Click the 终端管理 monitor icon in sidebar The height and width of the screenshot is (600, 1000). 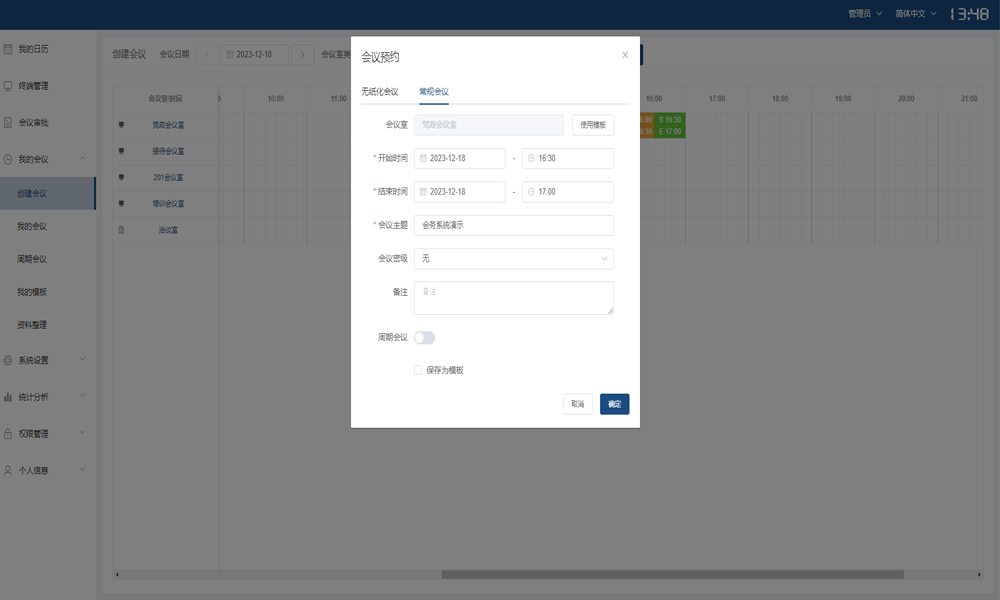[x=8, y=86]
